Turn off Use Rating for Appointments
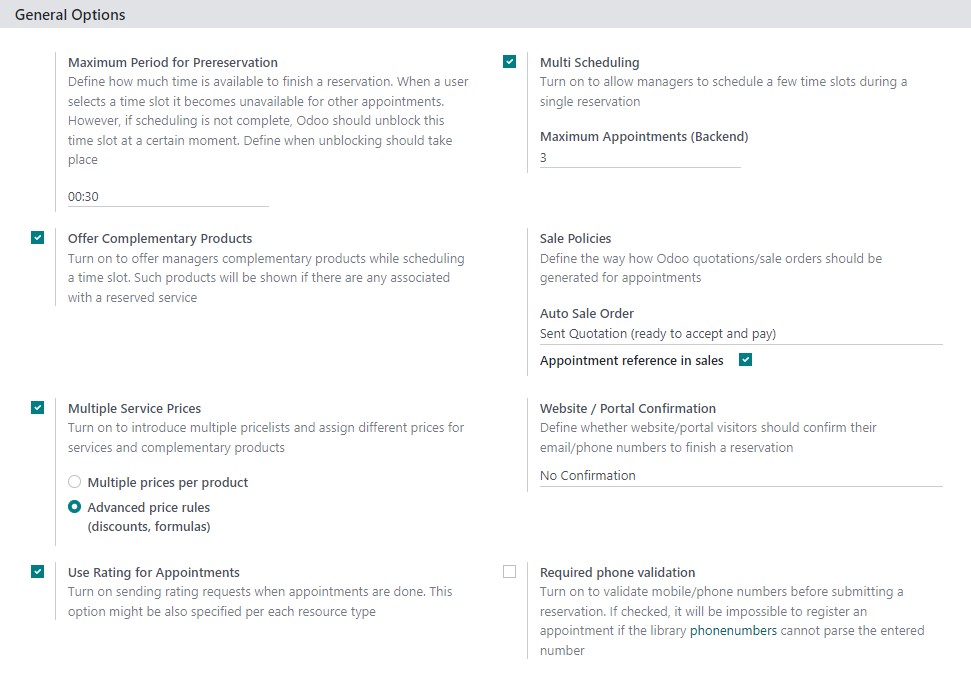Image resolution: width=971 pixels, height=684 pixels. coord(38,571)
